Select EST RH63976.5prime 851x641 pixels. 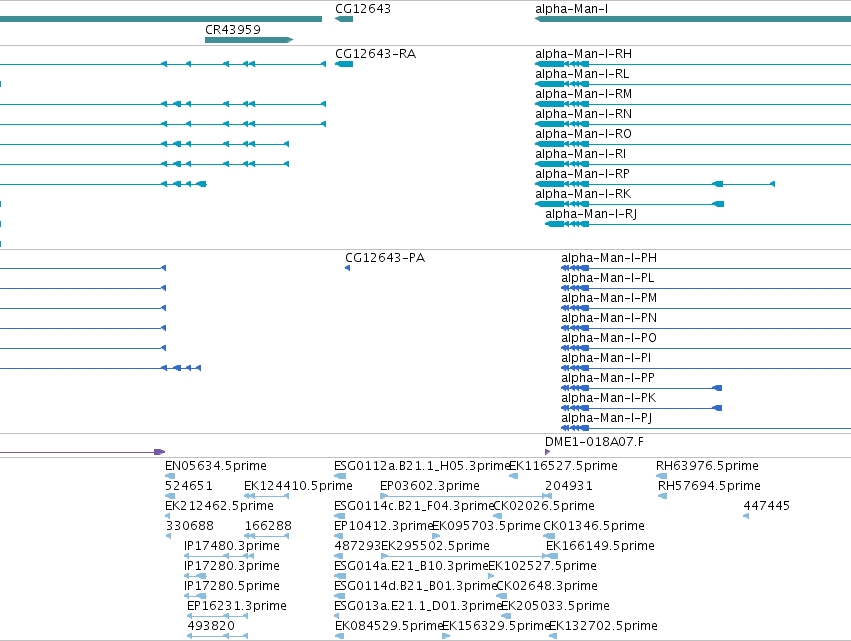pyautogui.click(x=707, y=466)
